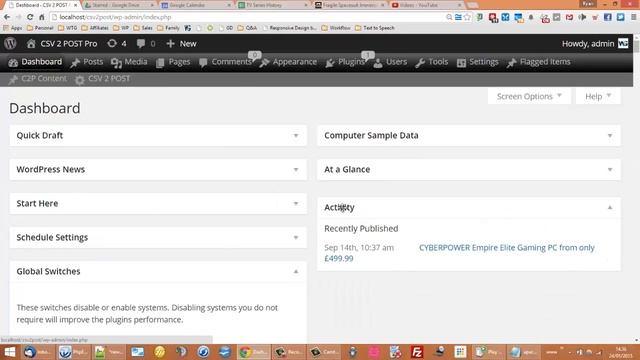Open updates indicator showing 4
This screenshot has height=360, width=640.
point(117,43)
